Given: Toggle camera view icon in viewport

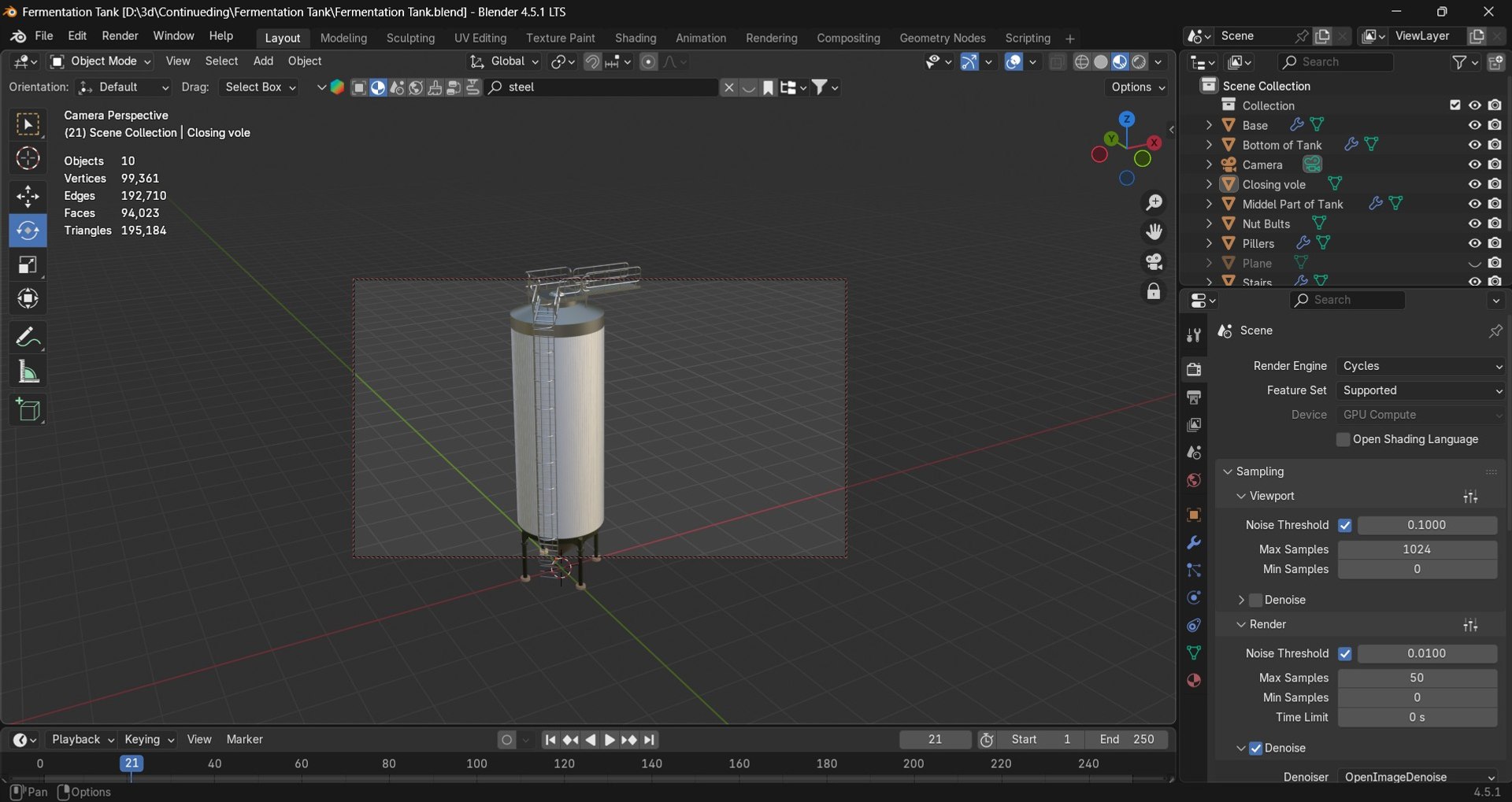Looking at the screenshot, I should pos(1154,262).
